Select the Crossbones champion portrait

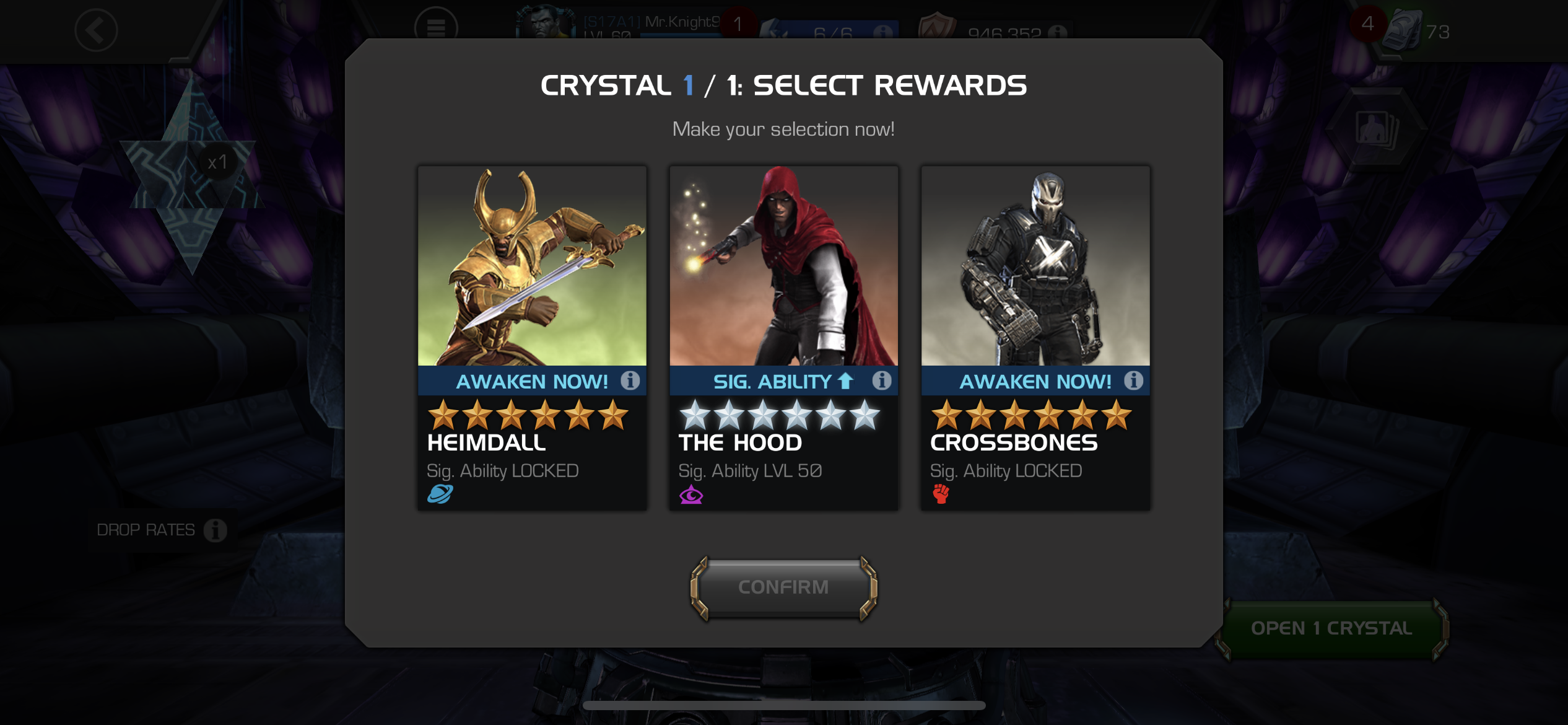pyautogui.click(x=1035, y=266)
